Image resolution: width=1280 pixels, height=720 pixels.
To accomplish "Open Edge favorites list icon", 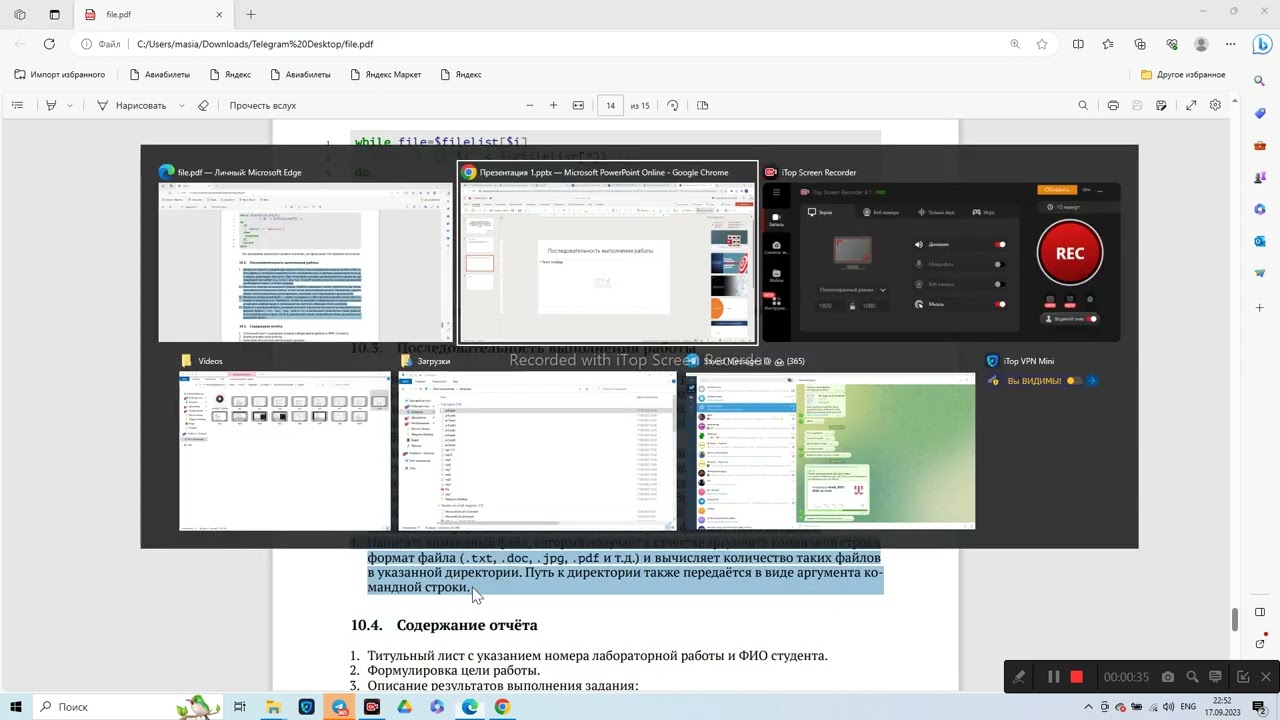I will click(1108, 44).
